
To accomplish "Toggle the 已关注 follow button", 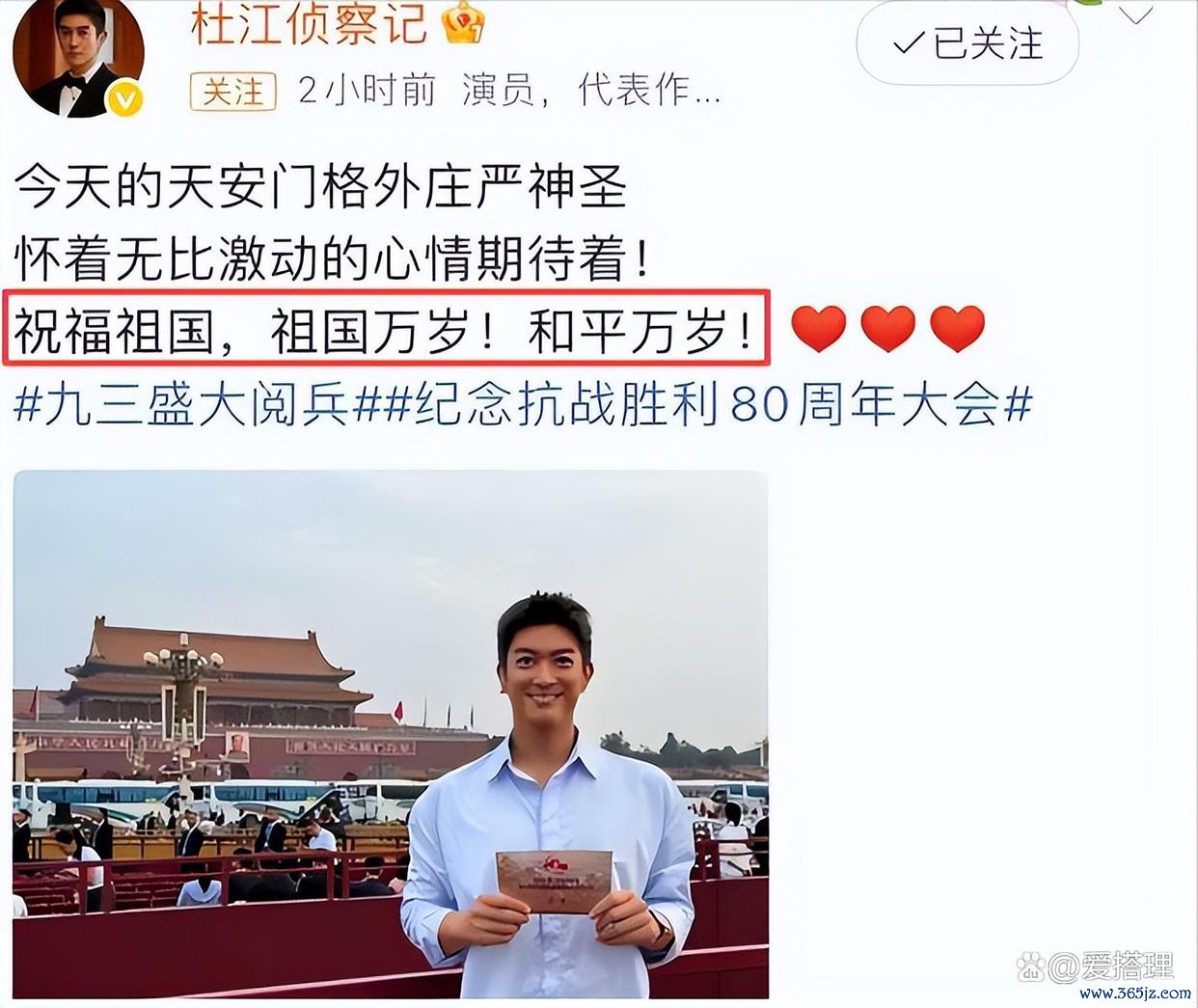I will [x=967, y=42].
